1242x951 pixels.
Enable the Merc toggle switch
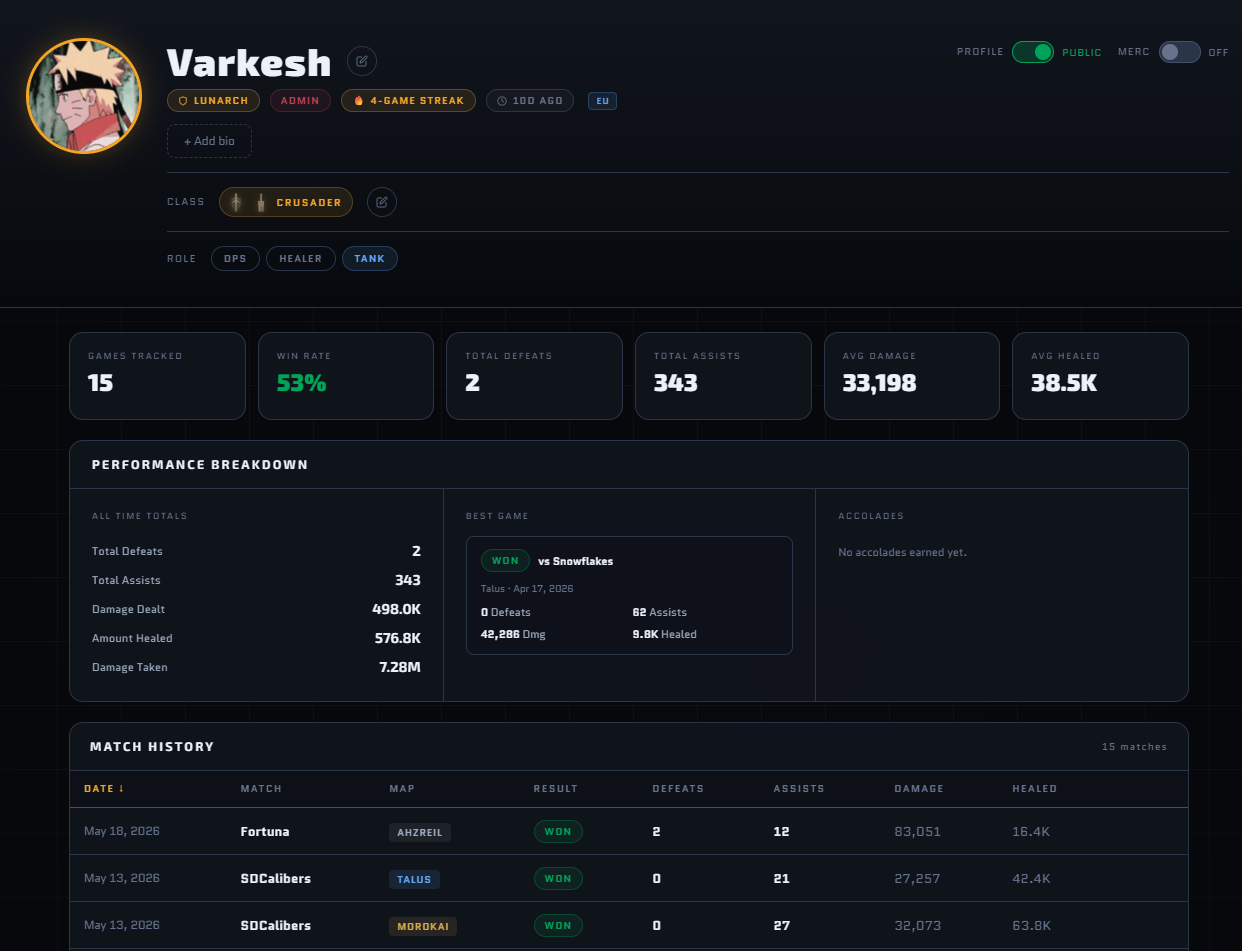(x=1180, y=52)
